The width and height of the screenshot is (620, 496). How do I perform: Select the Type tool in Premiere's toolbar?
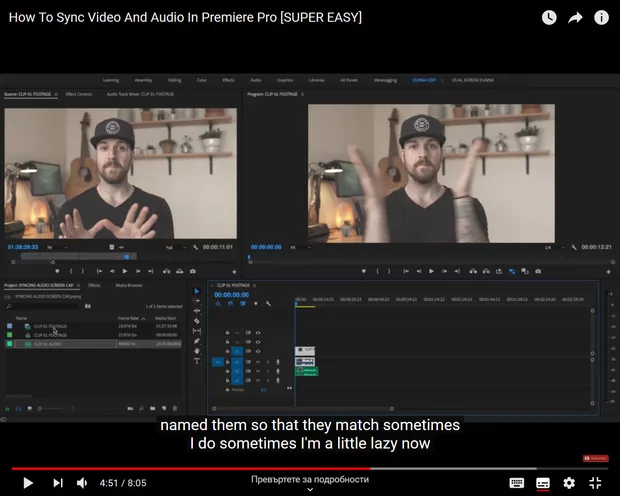tap(196, 360)
